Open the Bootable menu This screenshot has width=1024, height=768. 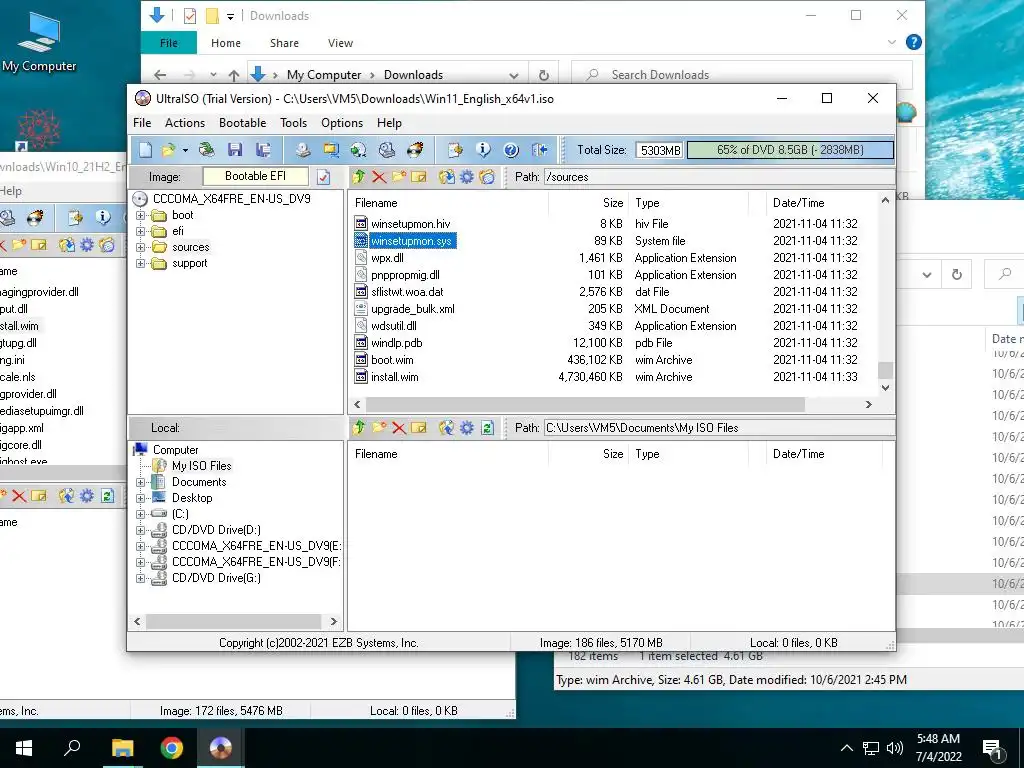(242, 123)
